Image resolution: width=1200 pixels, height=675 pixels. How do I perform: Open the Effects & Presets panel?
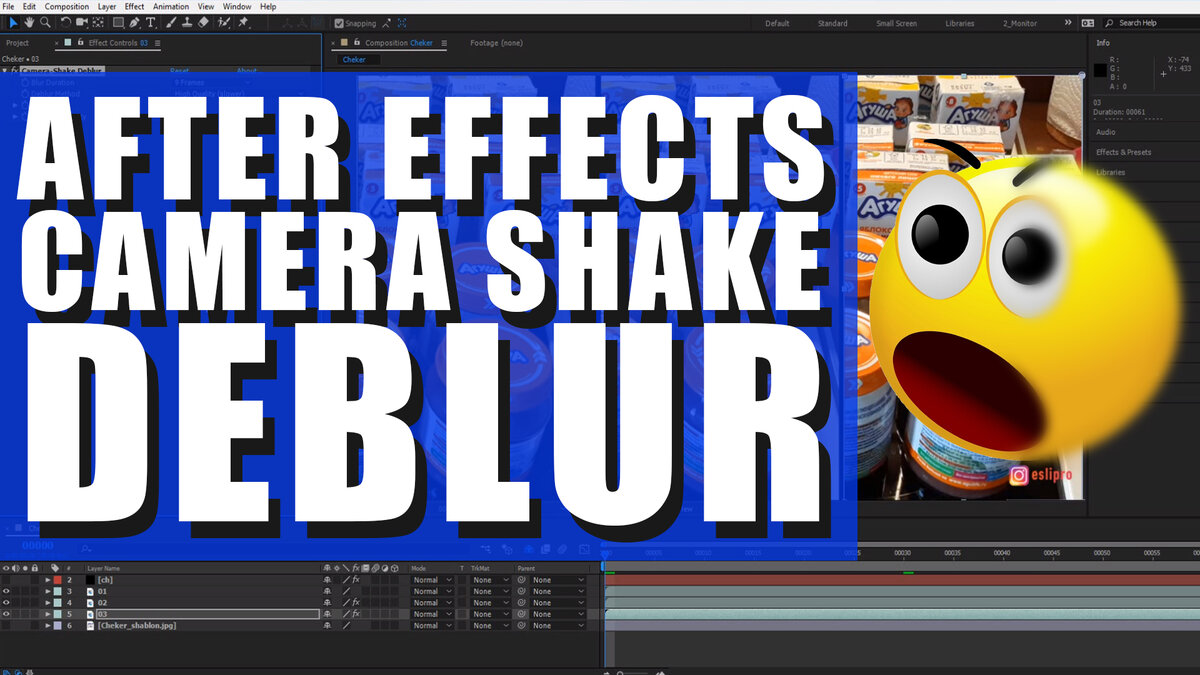click(x=1123, y=152)
